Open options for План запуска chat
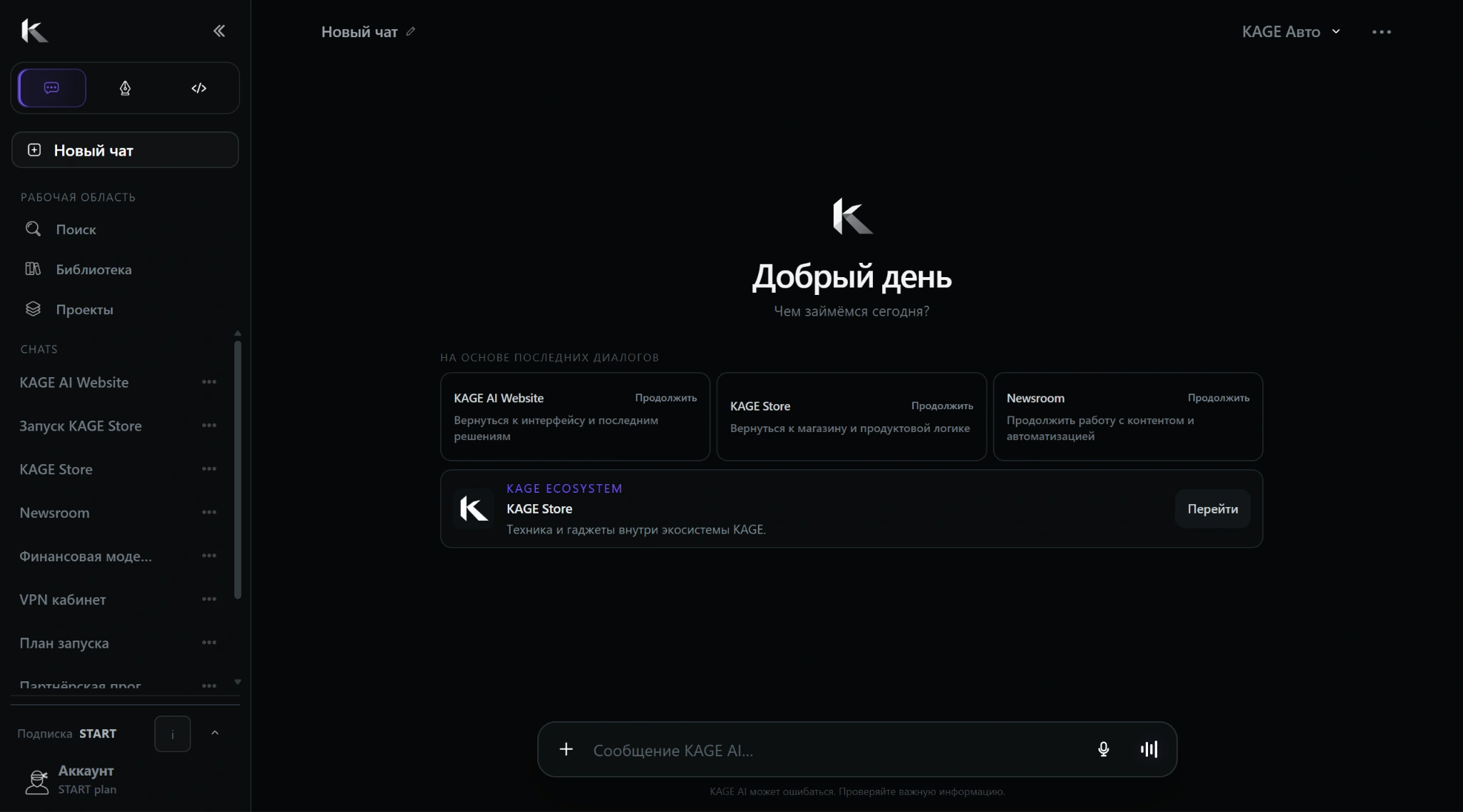The width and height of the screenshot is (1463, 812). point(209,643)
